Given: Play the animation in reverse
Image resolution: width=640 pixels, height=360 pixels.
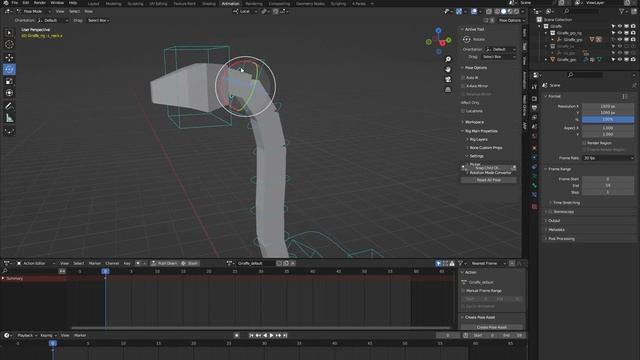Looking at the screenshot, I should 265,335.
